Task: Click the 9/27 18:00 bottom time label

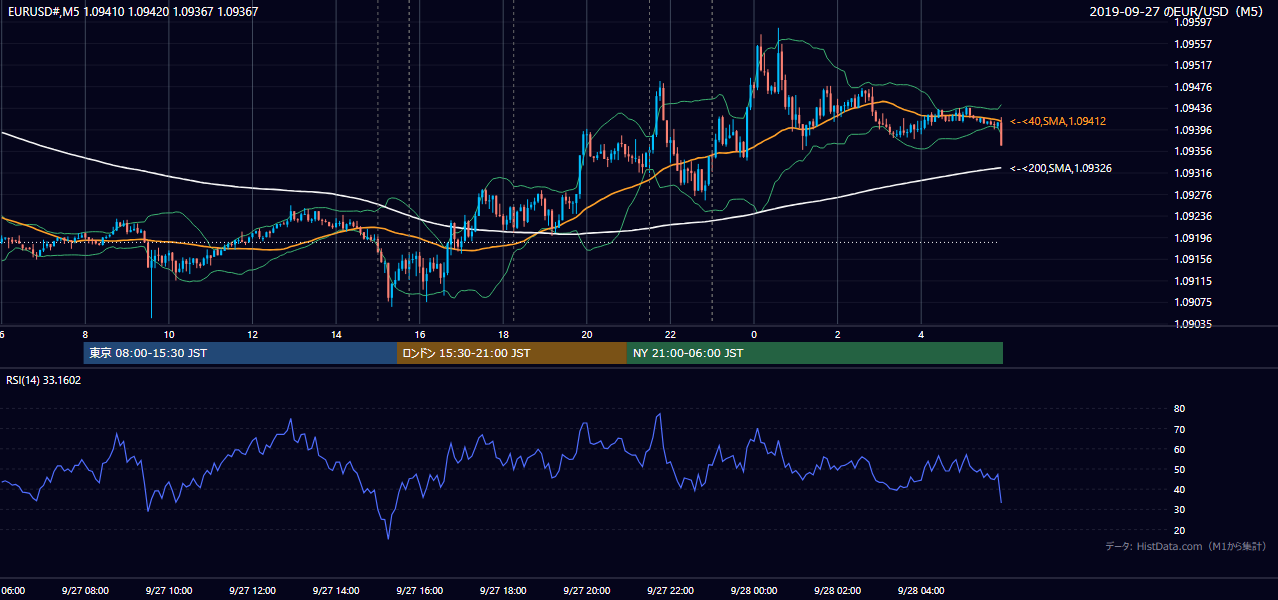Action: click(502, 590)
